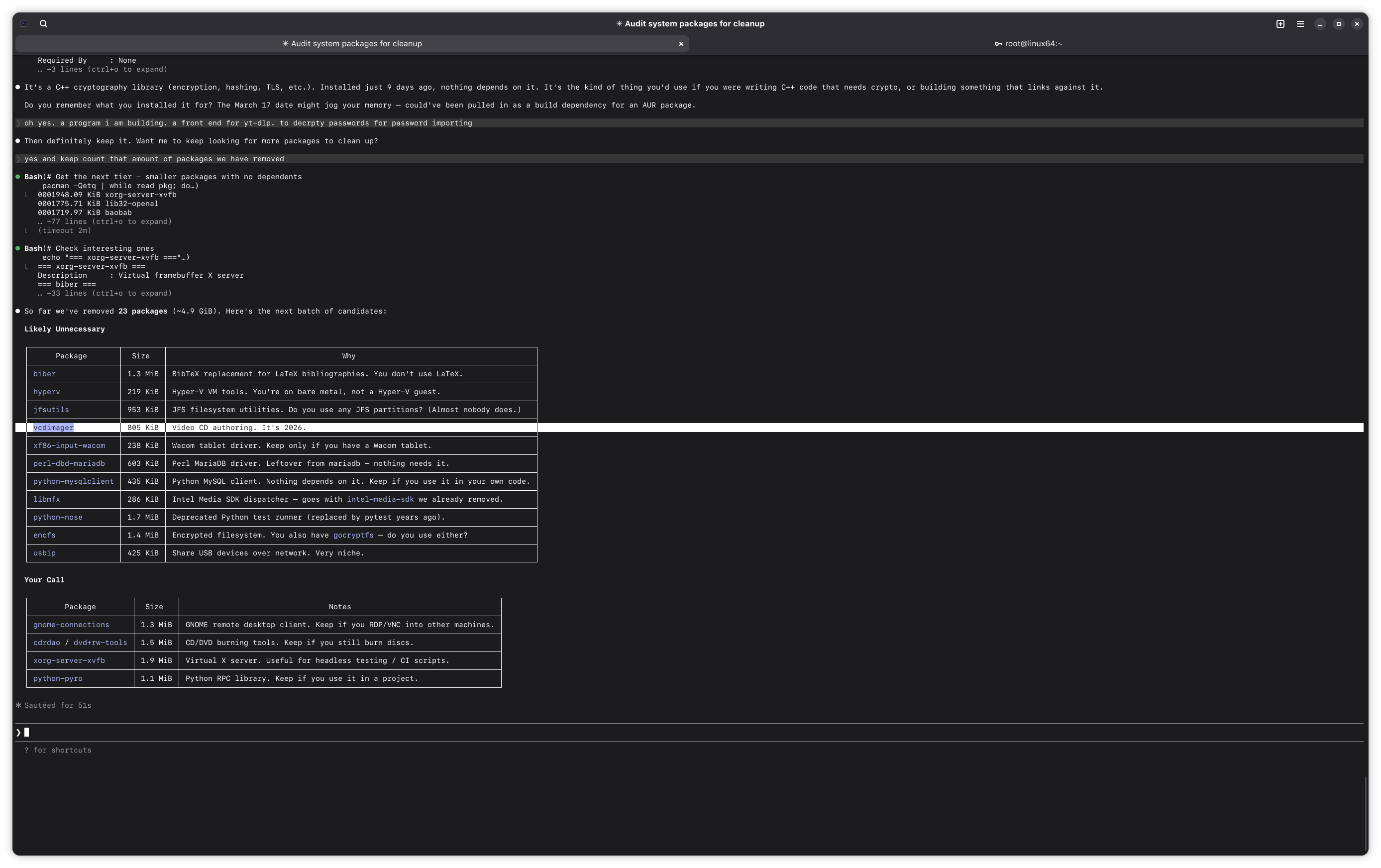
Task: Open the terminal search icon
Action: pyautogui.click(x=44, y=23)
